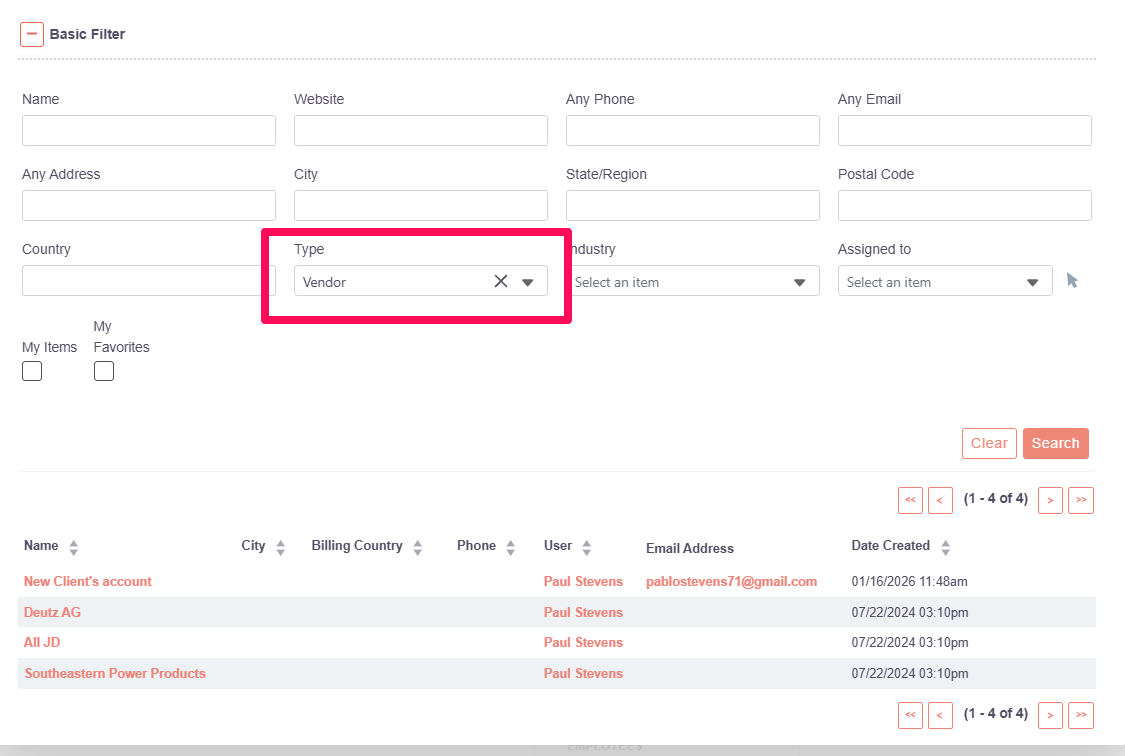This screenshot has width=1125, height=756.
Task: Click the Clear button
Action: pos(989,443)
